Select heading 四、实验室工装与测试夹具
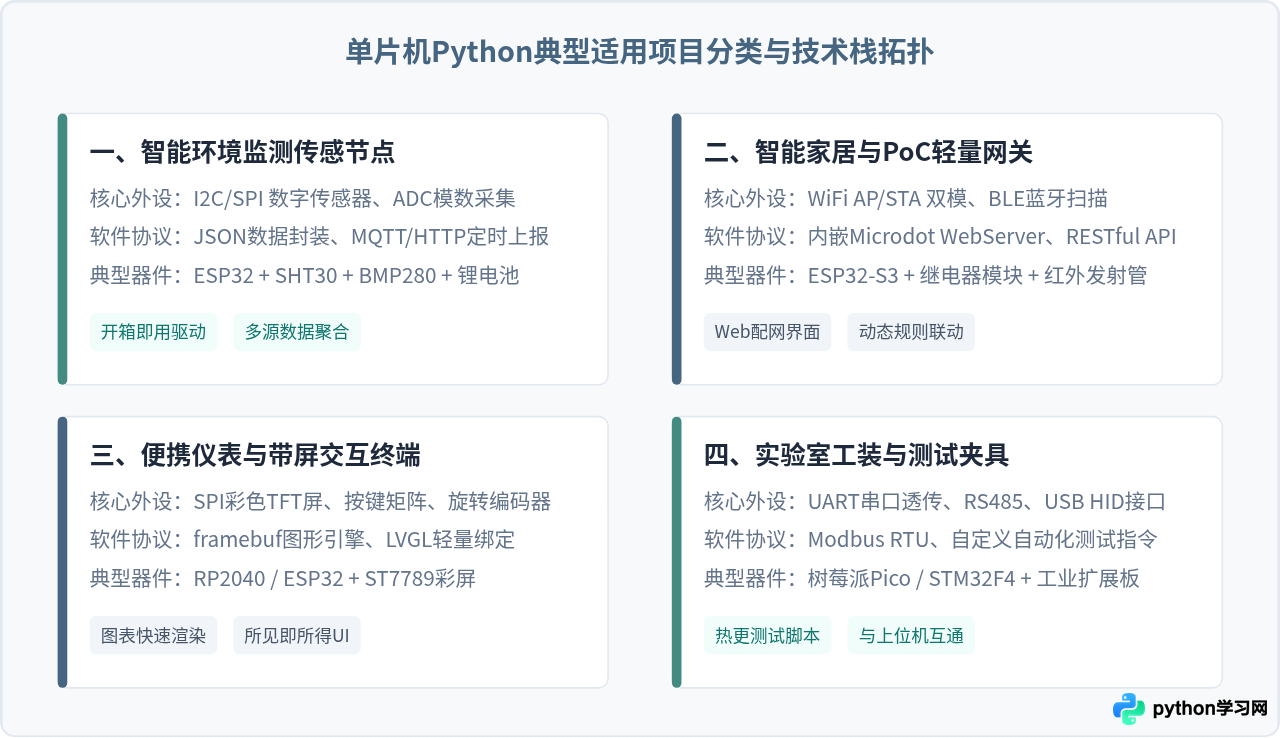Image resolution: width=1280 pixels, height=738 pixels. tap(856, 456)
